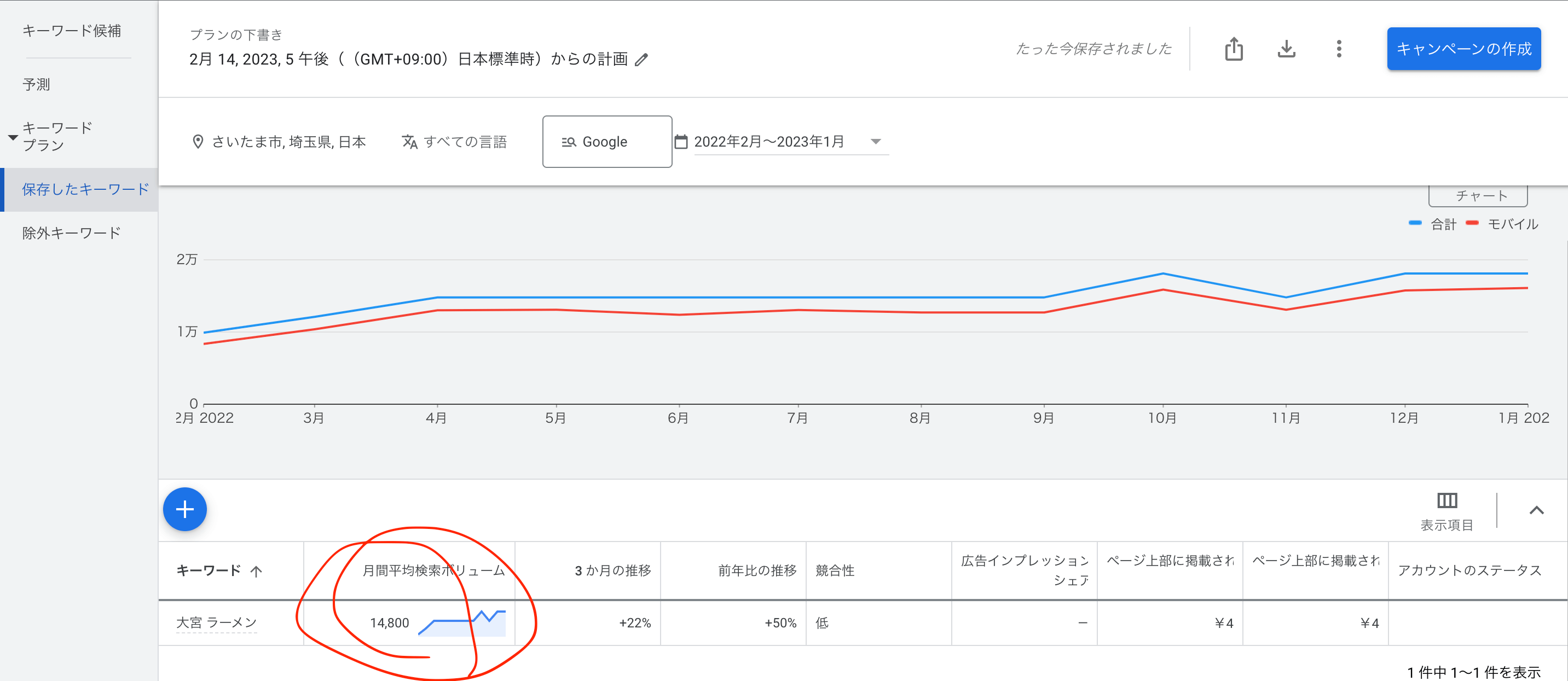Viewport: 1568px width, 681px height.
Task: Click the キャンペーンの作成 button
Action: pos(1463,49)
